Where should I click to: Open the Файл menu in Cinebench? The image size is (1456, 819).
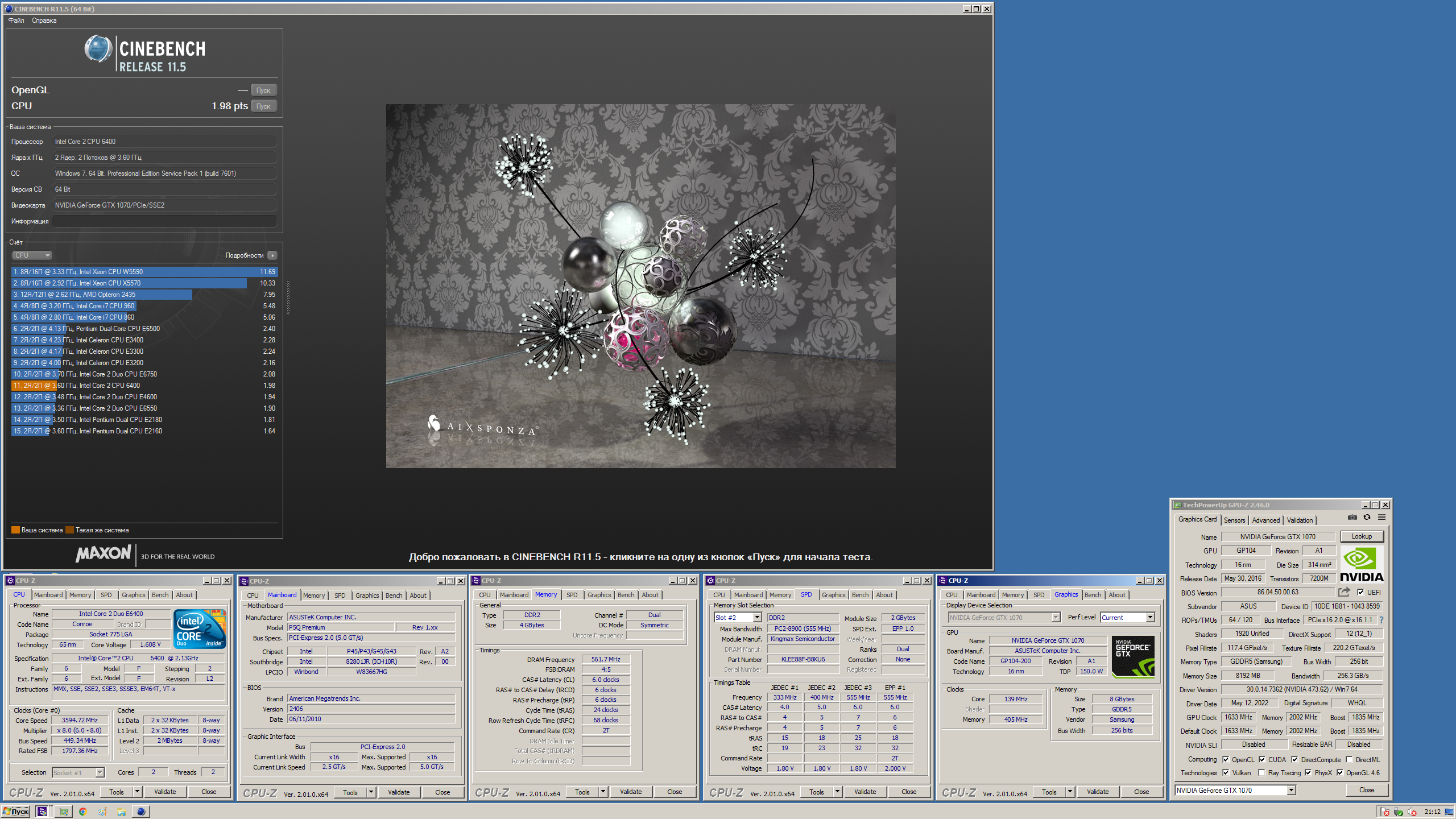point(16,20)
